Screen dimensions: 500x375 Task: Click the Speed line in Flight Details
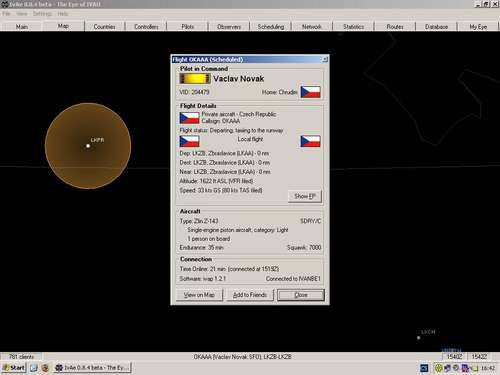[221, 190]
